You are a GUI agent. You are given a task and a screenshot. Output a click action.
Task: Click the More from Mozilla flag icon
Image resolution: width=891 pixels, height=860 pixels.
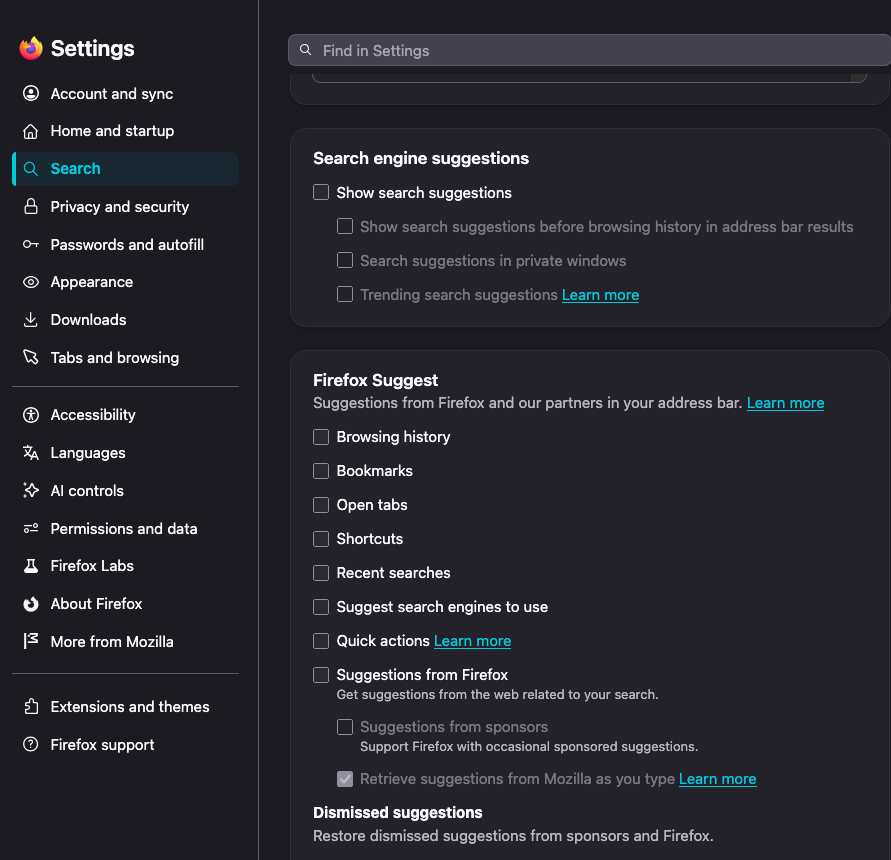pyautogui.click(x=31, y=641)
